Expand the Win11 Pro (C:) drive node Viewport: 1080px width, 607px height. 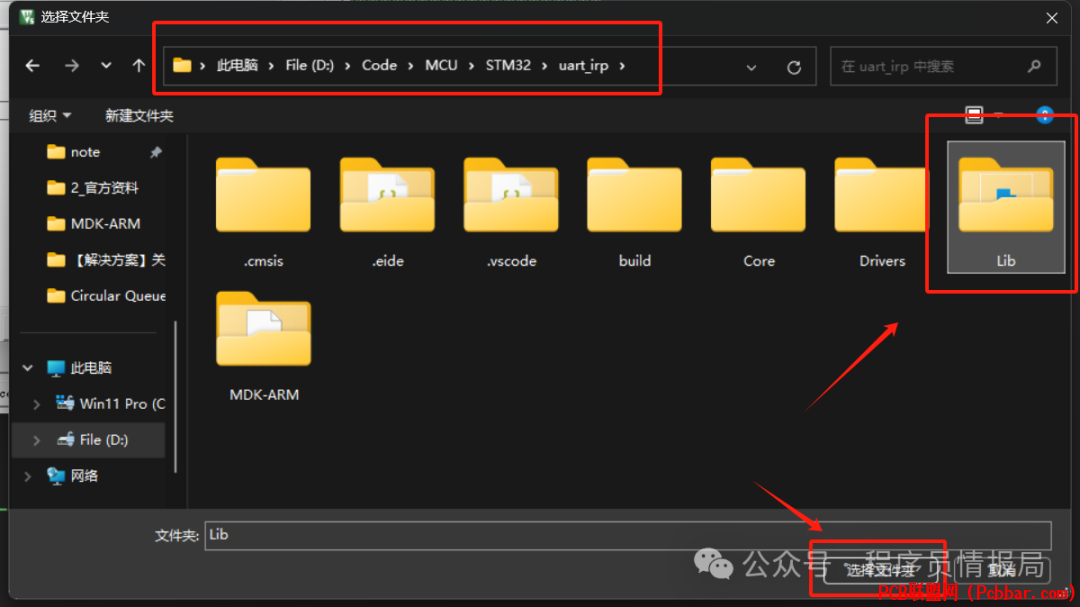37,404
